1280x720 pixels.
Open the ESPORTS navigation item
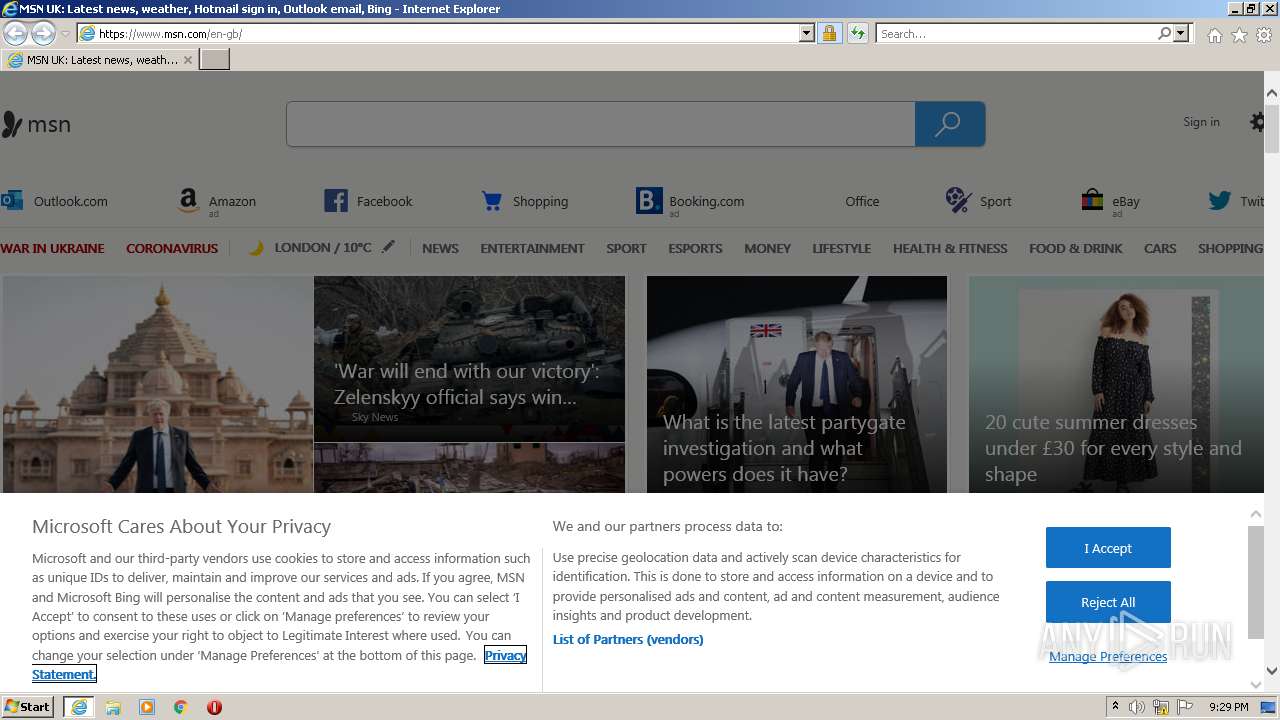(x=695, y=248)
